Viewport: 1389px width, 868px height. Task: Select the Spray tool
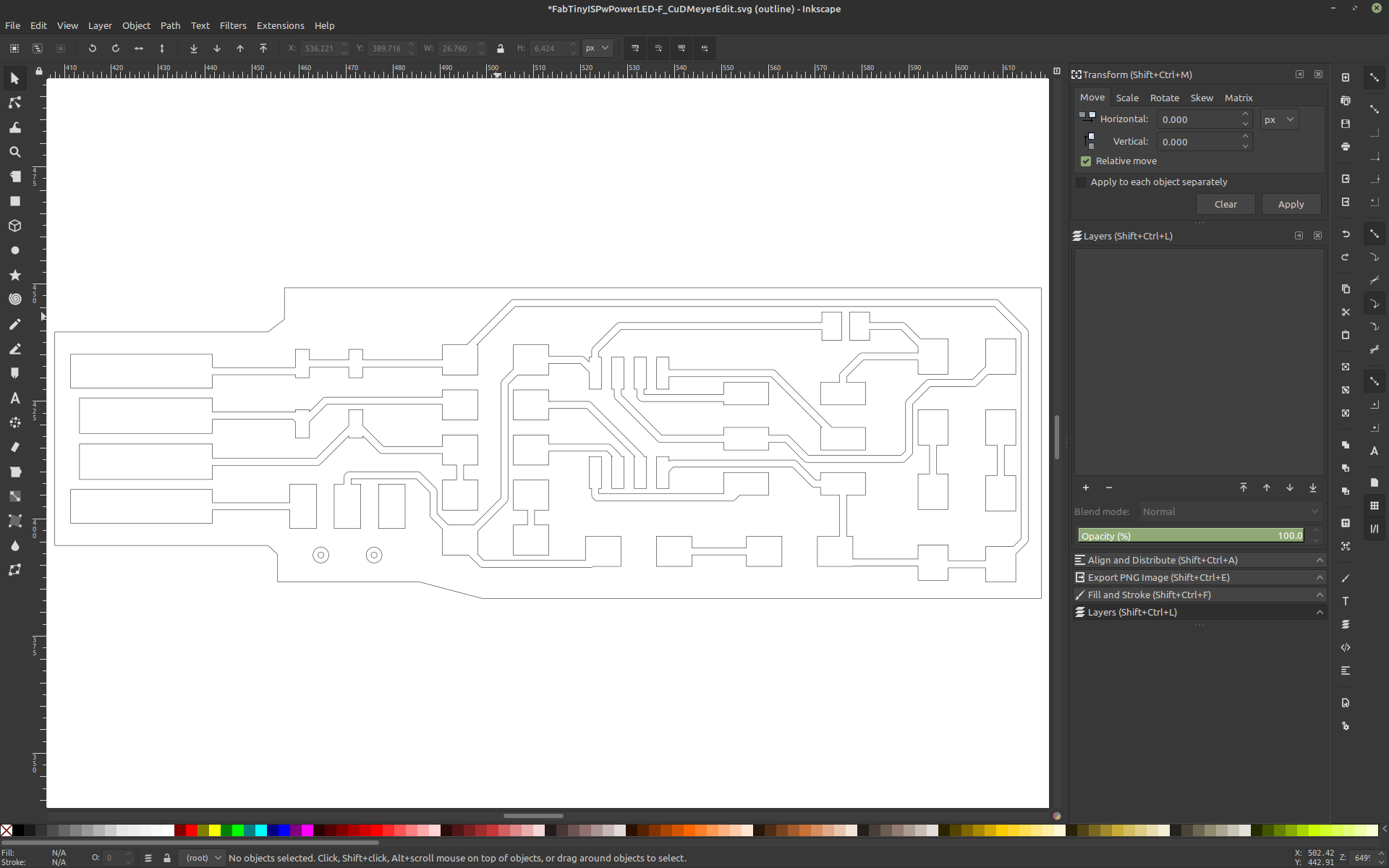[x=14, y=422]
